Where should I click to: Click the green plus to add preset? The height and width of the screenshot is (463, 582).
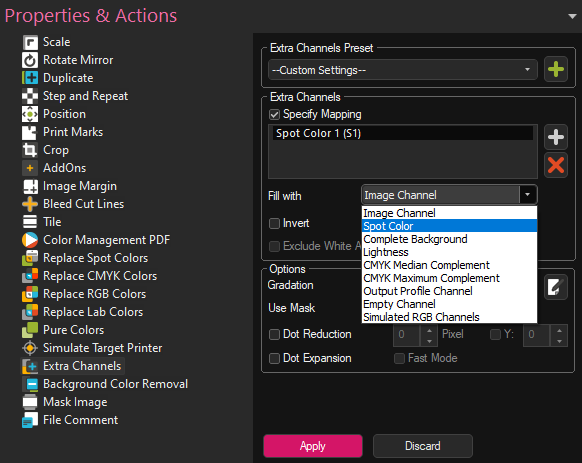point(556,69)
